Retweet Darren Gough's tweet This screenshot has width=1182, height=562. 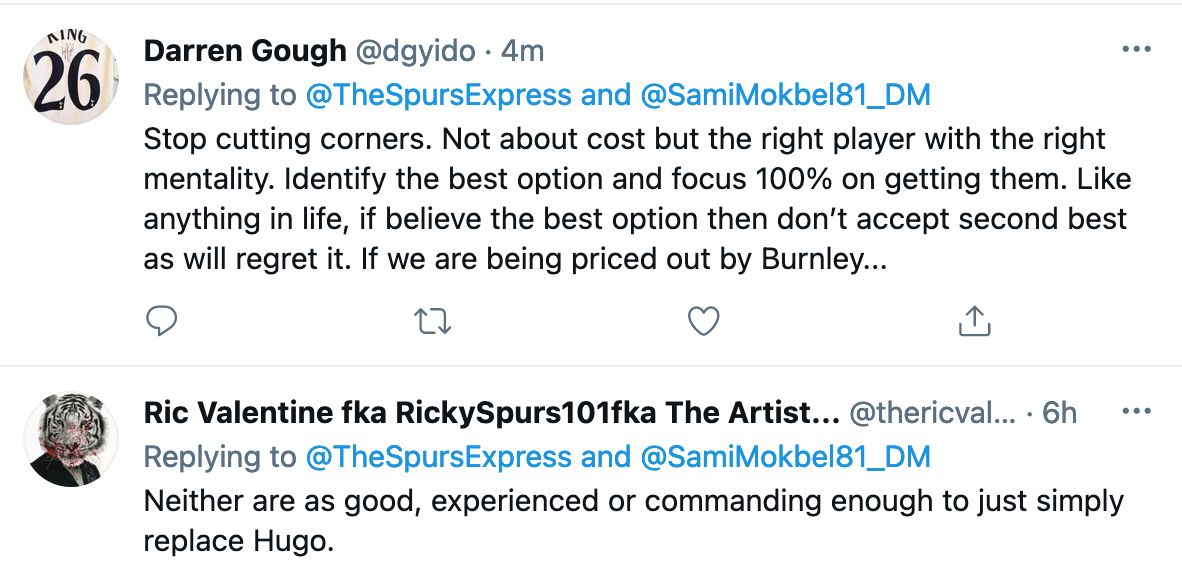coord(432,320)
